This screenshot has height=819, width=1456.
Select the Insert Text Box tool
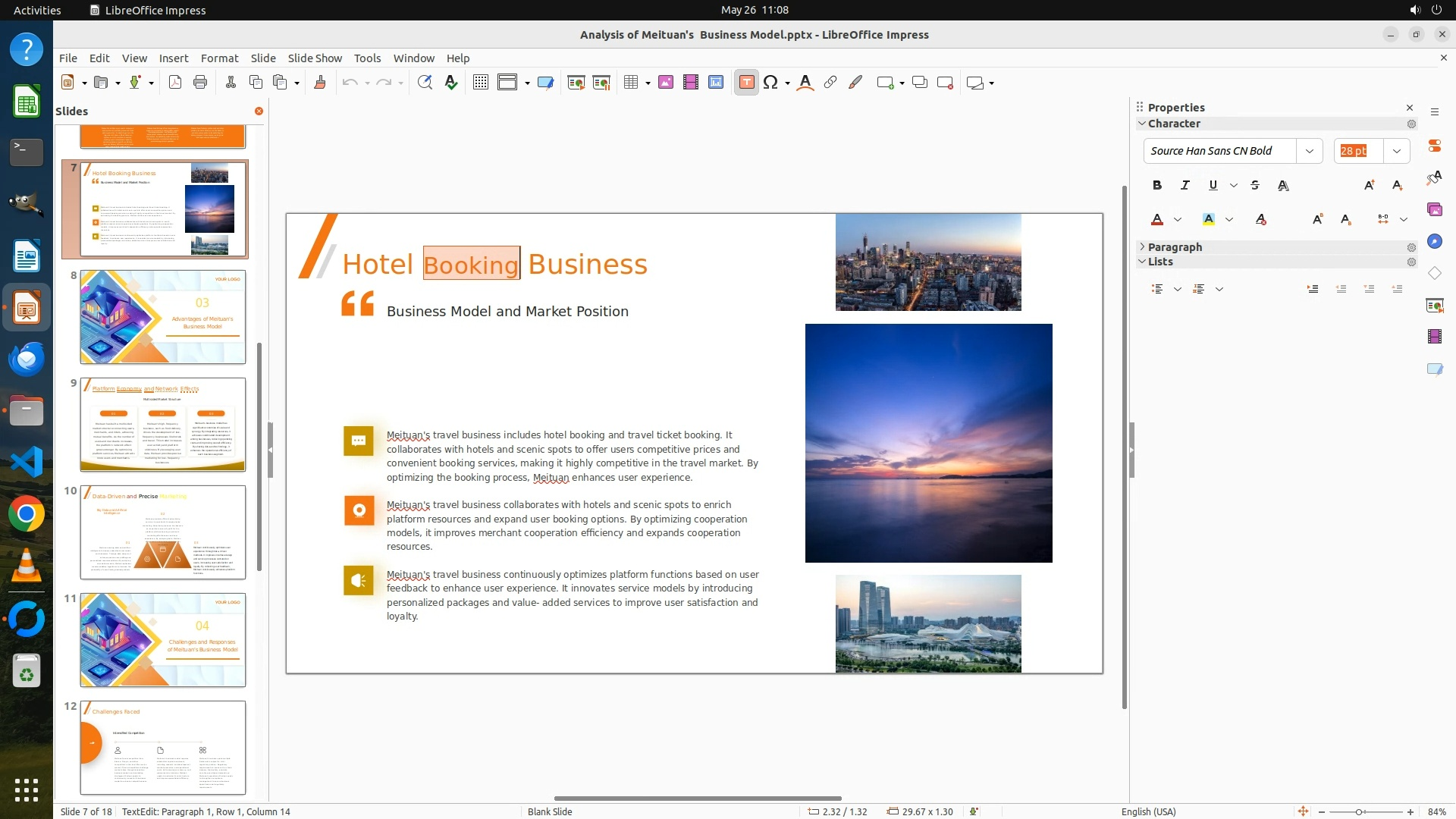pyautogui.click(x=746, y=83)
